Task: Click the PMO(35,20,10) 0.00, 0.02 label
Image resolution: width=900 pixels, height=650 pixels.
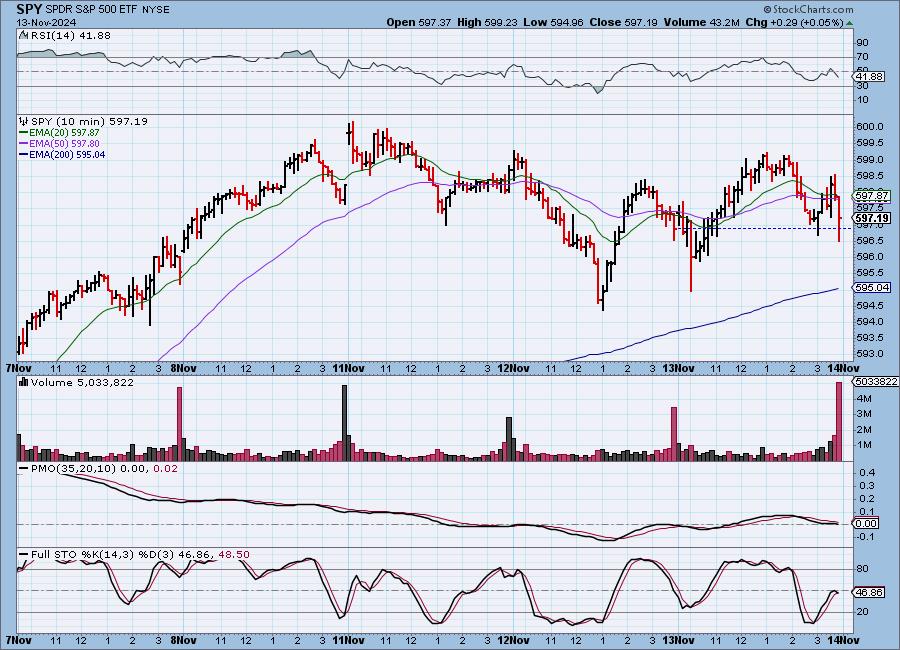Action: (98, 469)
